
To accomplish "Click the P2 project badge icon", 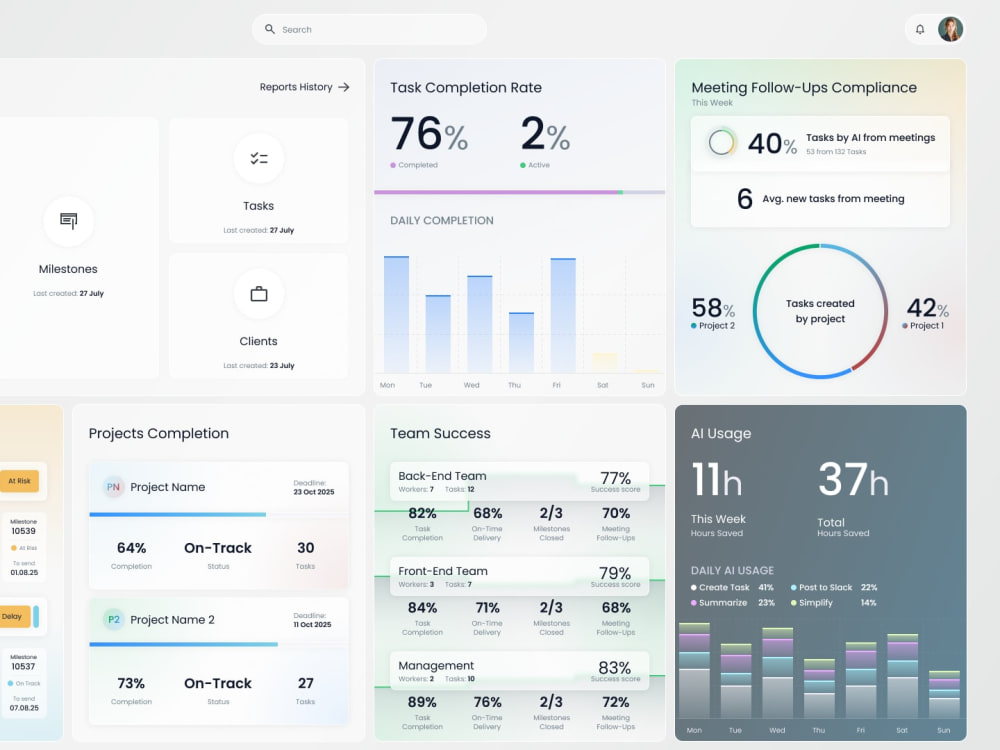I will 114,619.
